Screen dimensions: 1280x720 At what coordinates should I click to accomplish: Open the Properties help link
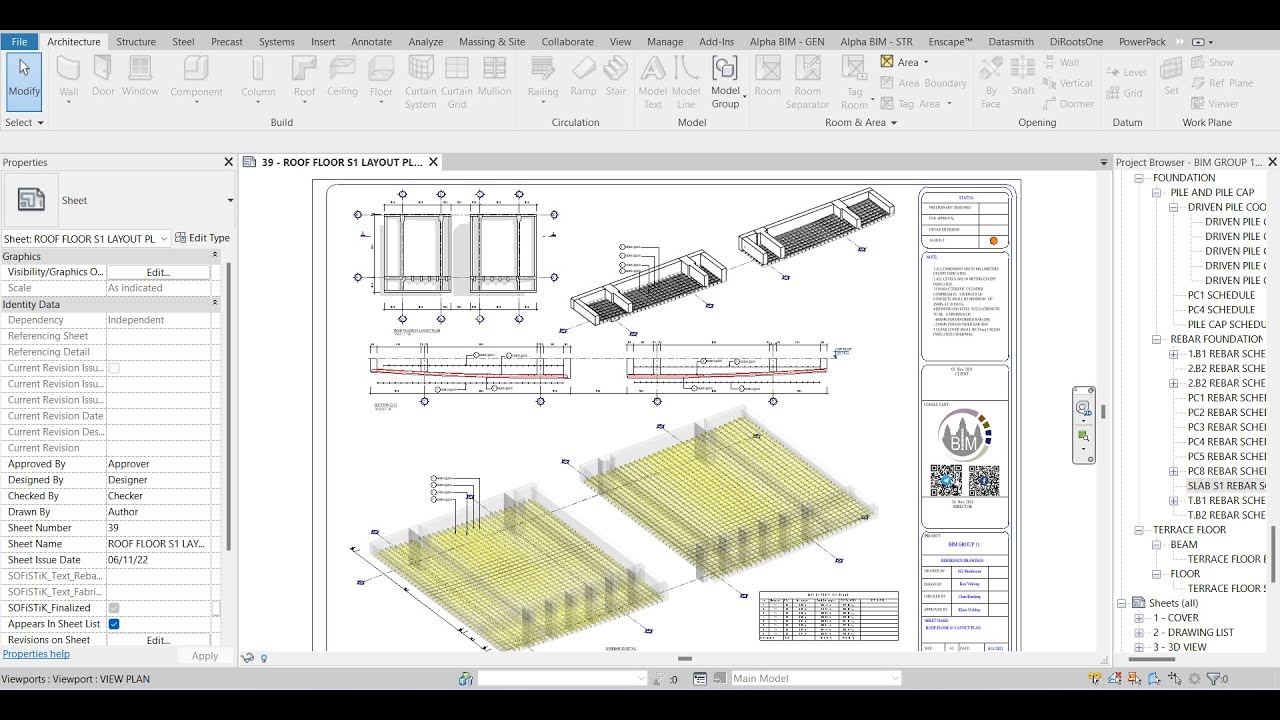click(36, 654)
